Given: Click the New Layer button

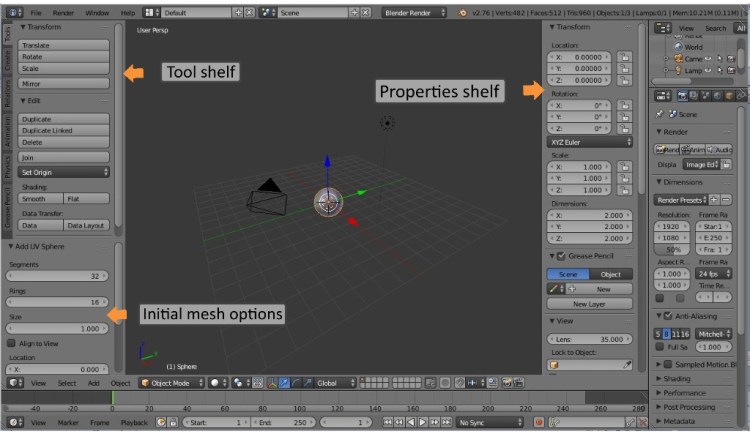Looking at the screenshot, I should pyautogui.click(x=591, y=303).
